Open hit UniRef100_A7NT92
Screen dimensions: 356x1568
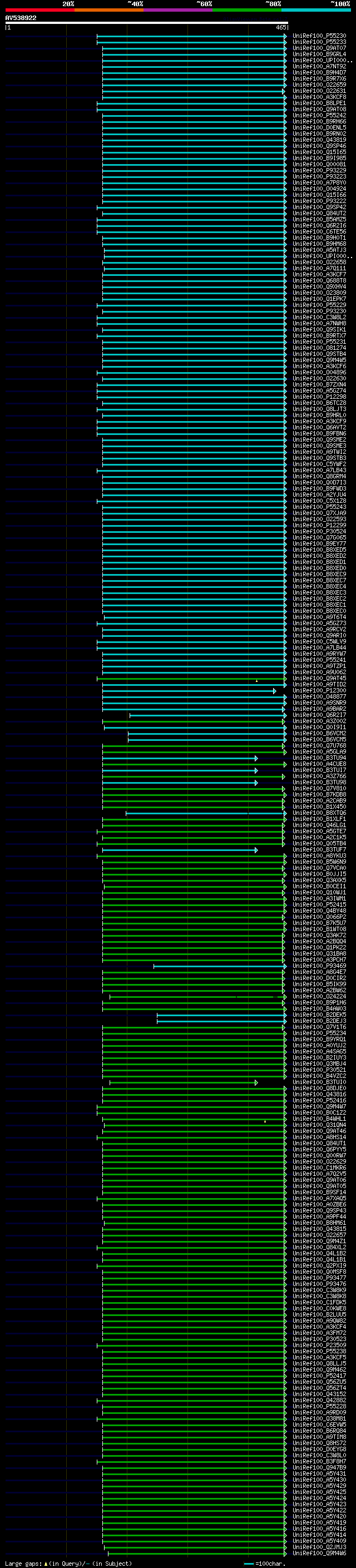coord(319,66)
